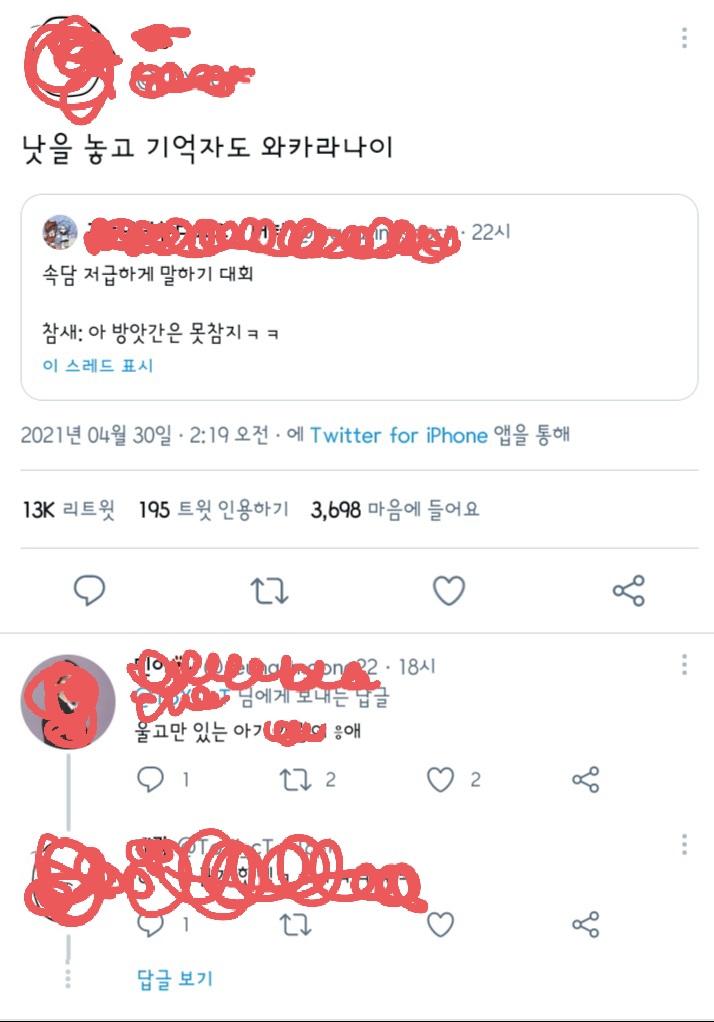The width and height of the screenshot is (714, 1022).
Task: Share the second reply
Action: tap(585, 925)
